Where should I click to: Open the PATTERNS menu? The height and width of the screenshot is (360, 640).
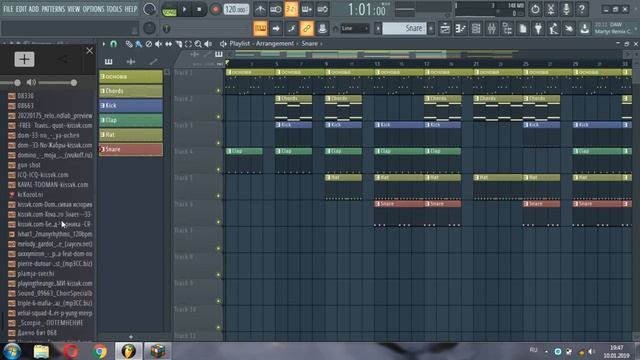53,9
